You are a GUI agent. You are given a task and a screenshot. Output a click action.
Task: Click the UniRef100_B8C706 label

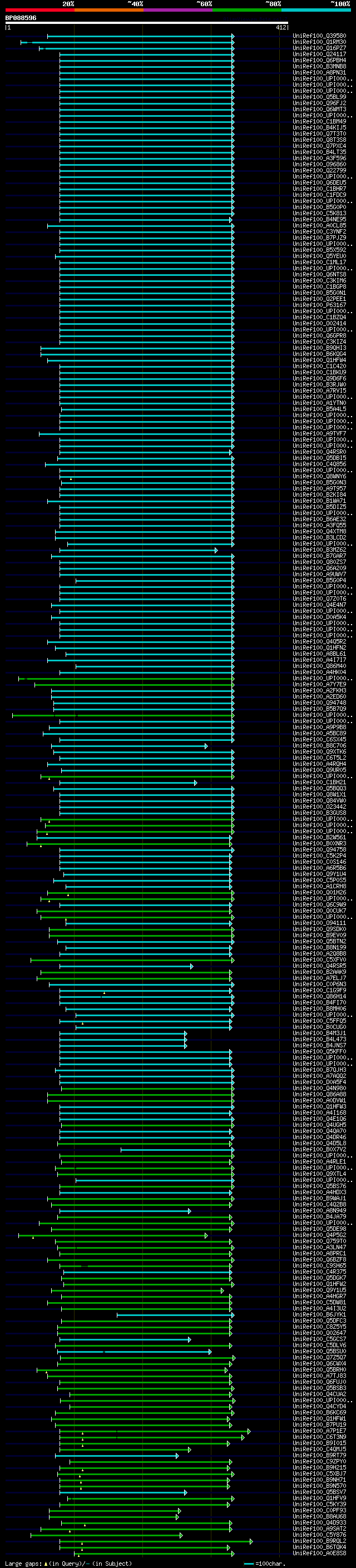coord(319,745)
